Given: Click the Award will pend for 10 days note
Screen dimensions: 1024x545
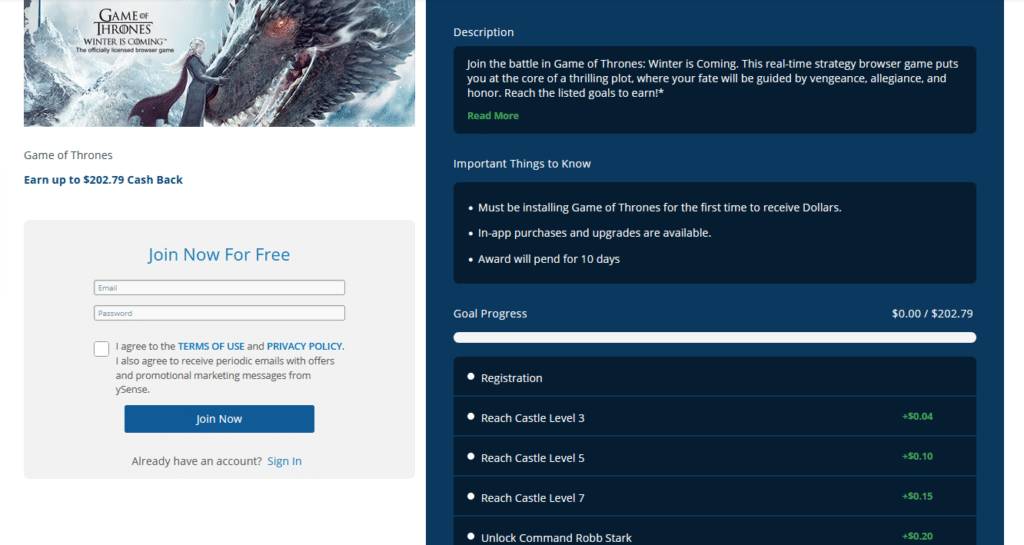Looking at the screenshot, I should click(549, 259).
